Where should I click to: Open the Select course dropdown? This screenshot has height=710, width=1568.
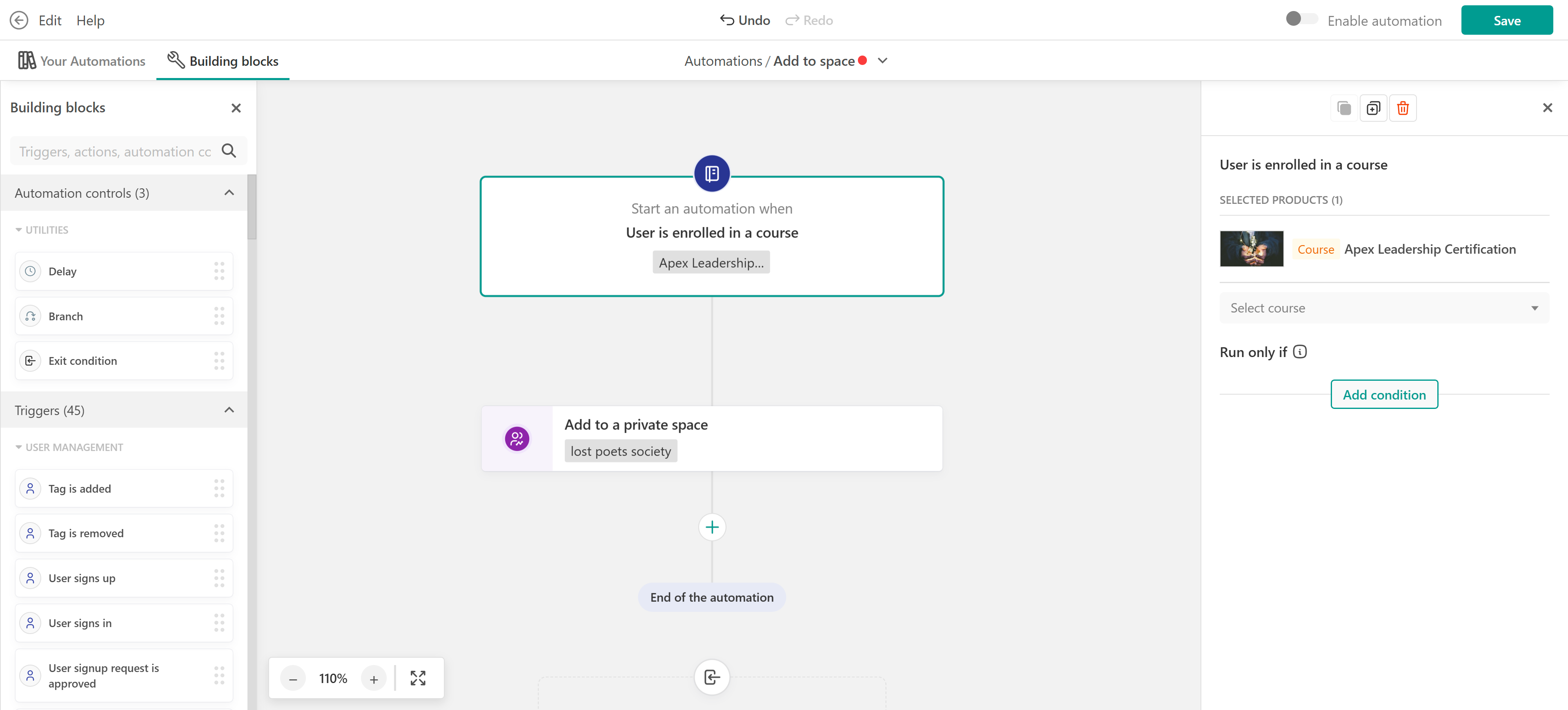tap(1383, 308)
